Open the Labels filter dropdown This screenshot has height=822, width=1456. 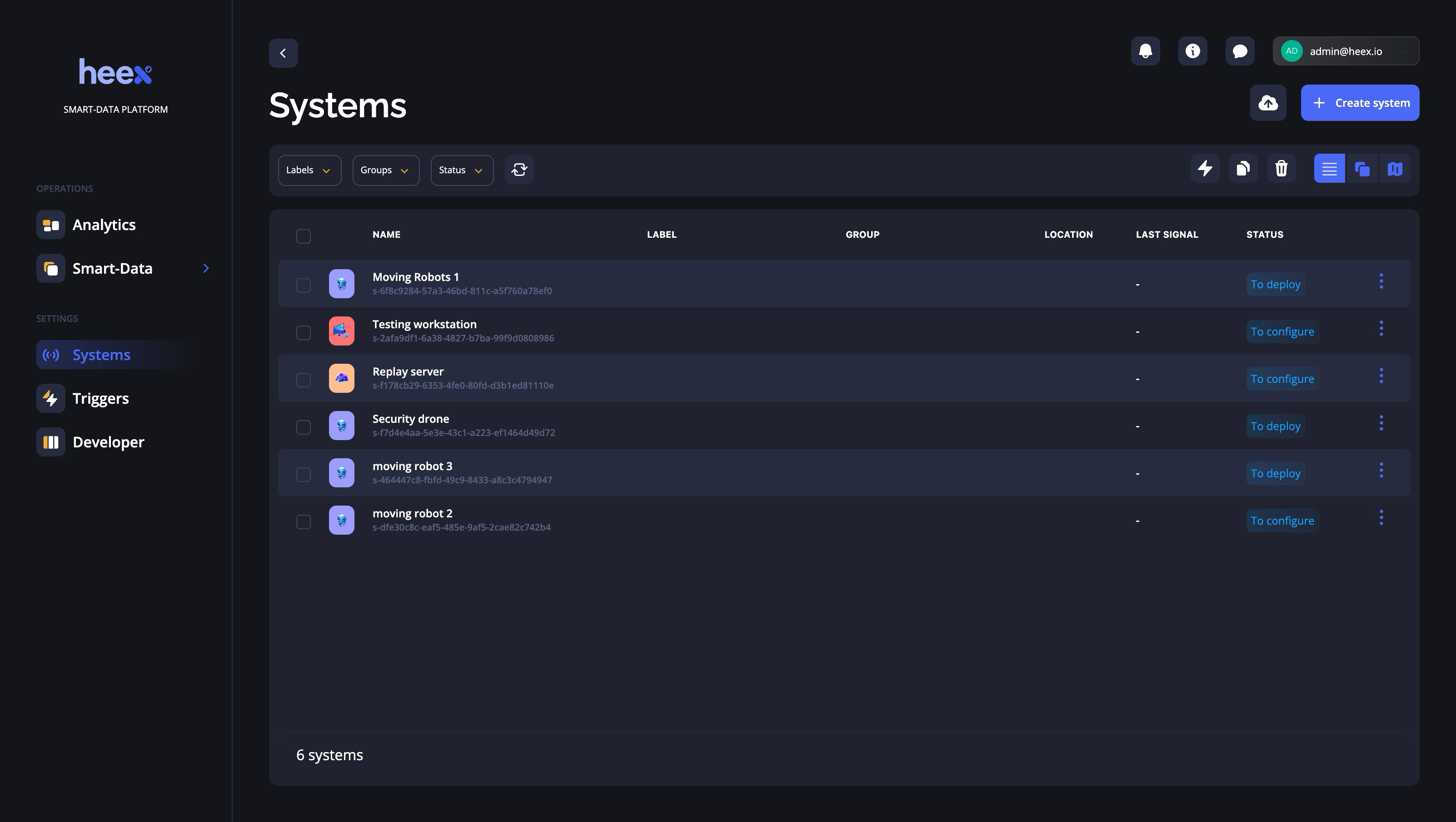pos(310,170)
